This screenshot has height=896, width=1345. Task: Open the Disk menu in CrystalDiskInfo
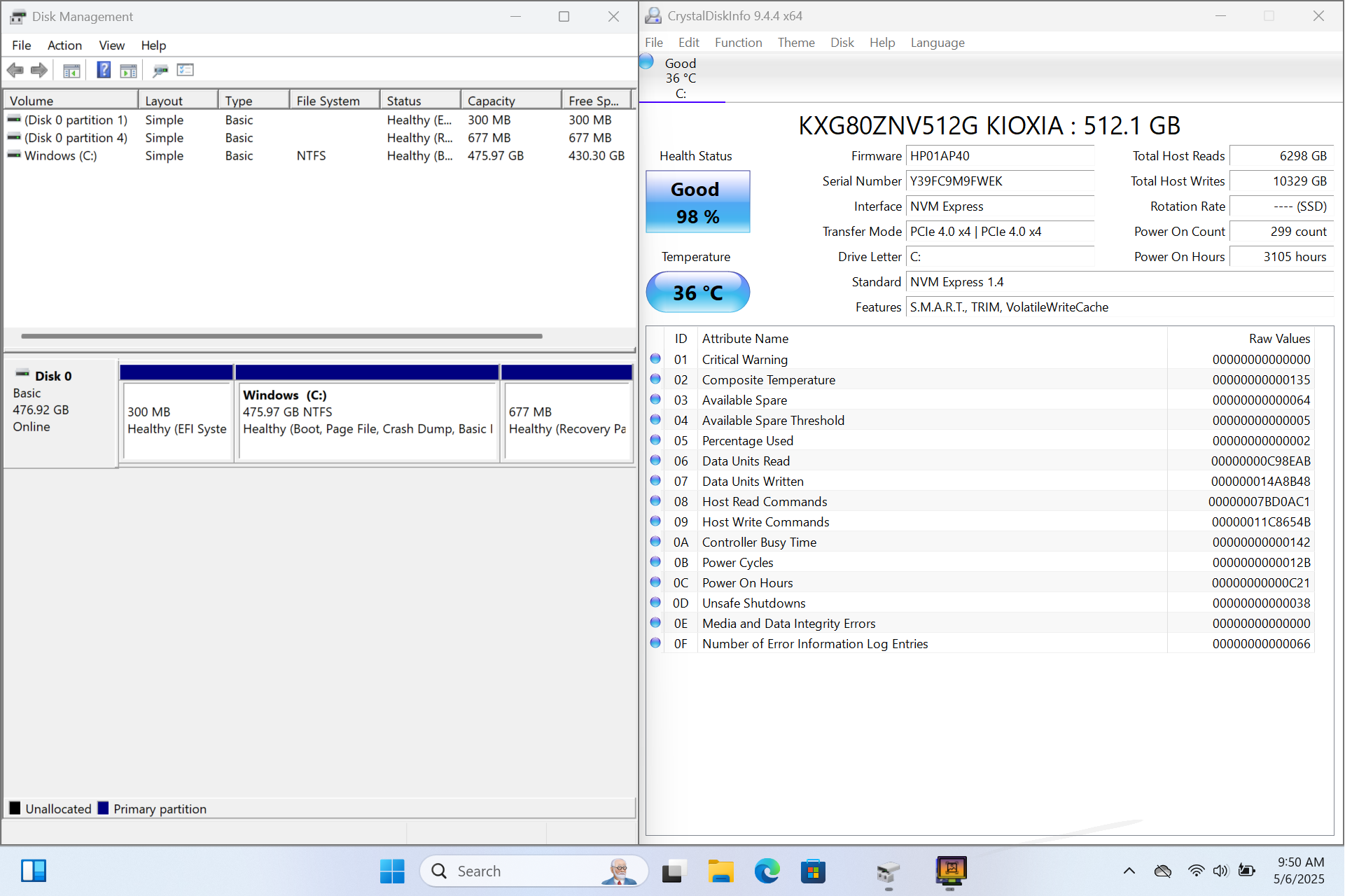tap(842, 43)
